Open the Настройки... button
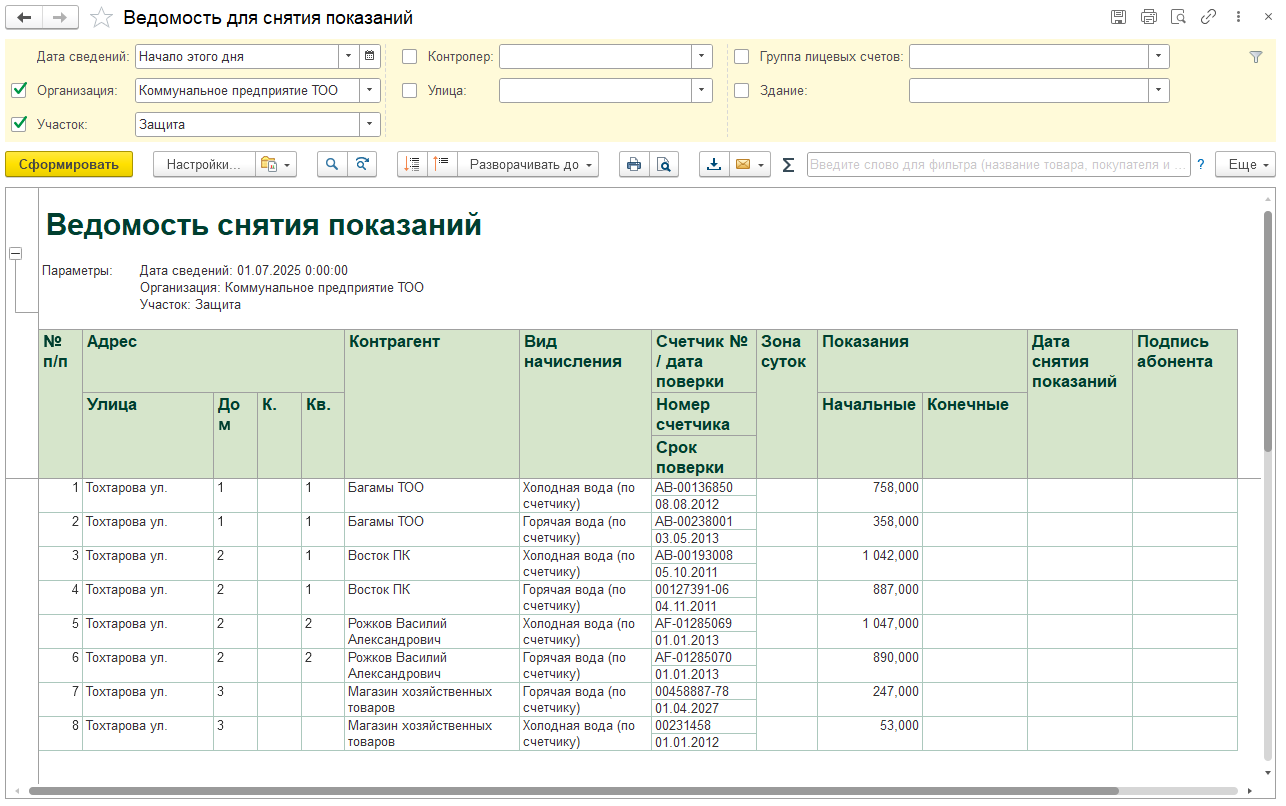Viewport: 1286px width, 806px height. [x=204, y=165]
